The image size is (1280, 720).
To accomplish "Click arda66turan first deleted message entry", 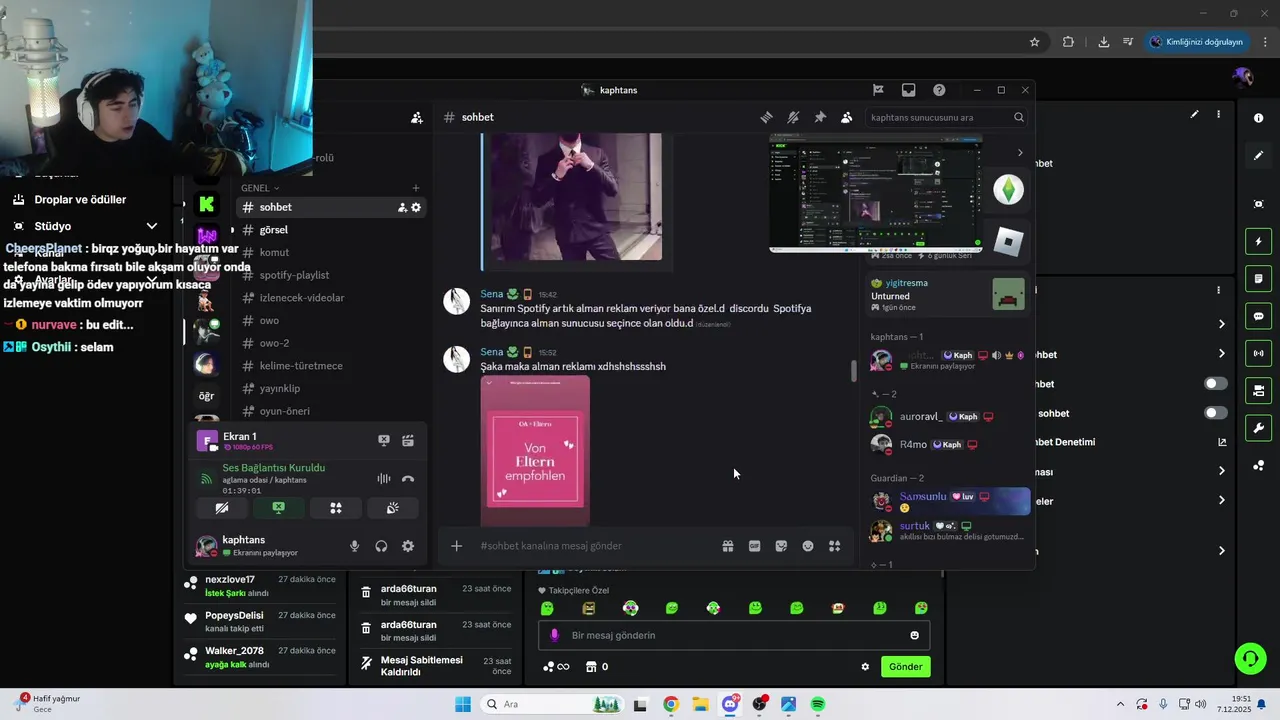I will (x=435, y=595).
